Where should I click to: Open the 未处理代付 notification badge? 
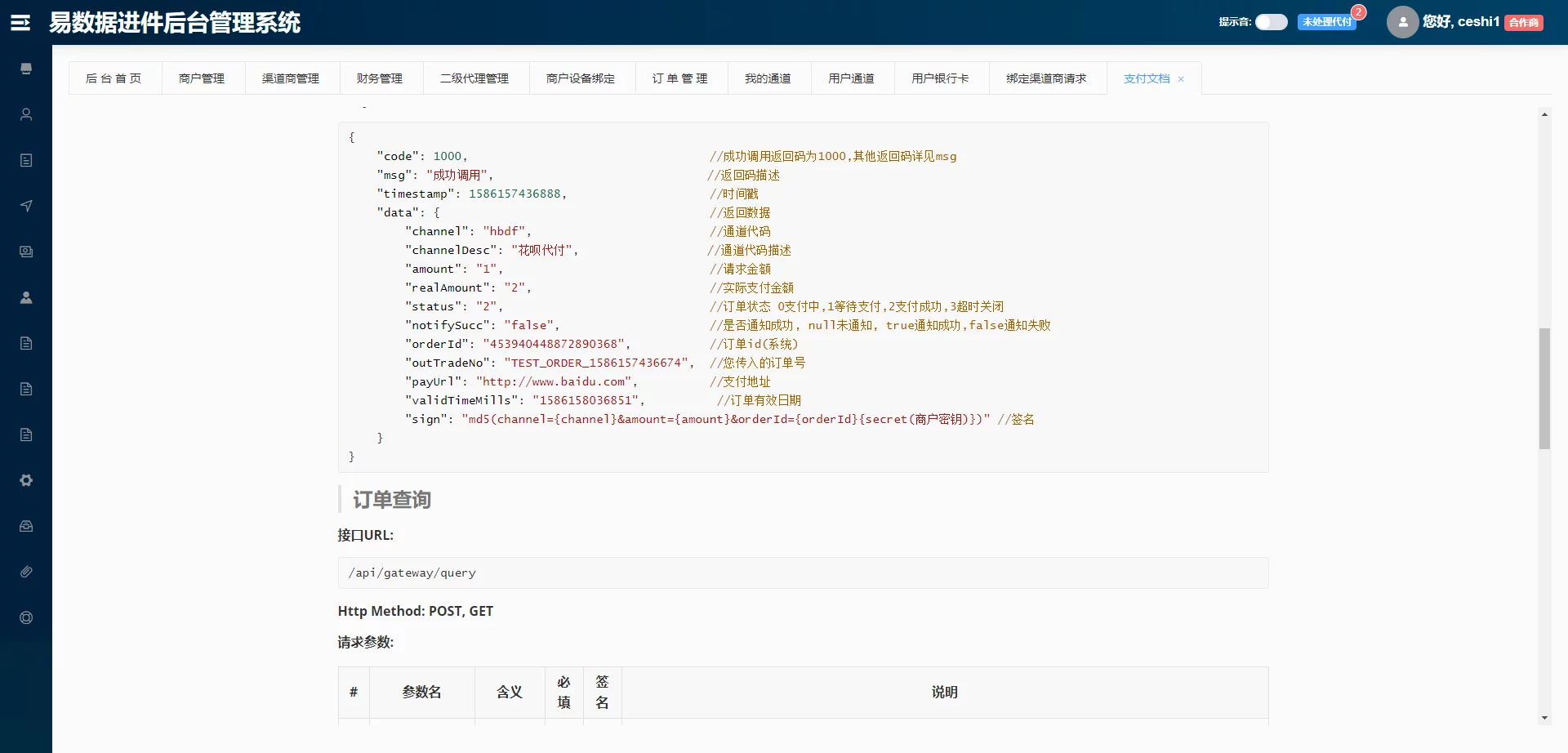(1327, 22)
